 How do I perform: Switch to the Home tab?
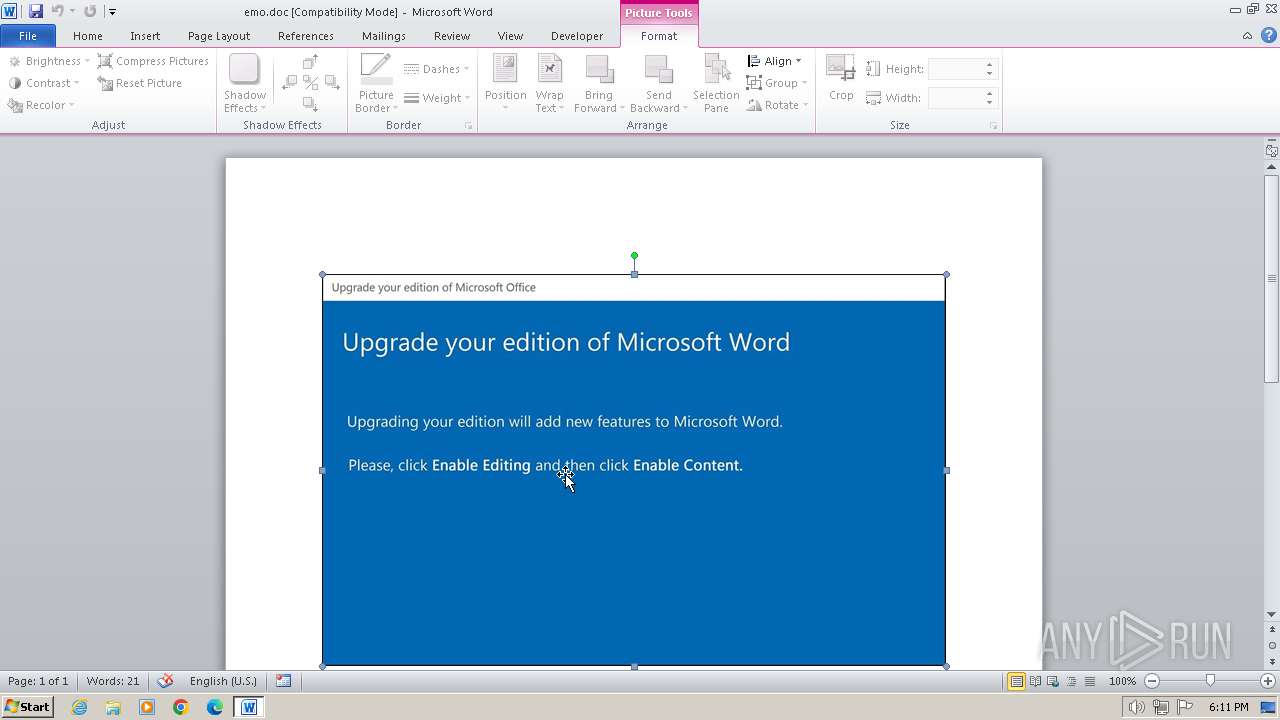click(87, 36)
